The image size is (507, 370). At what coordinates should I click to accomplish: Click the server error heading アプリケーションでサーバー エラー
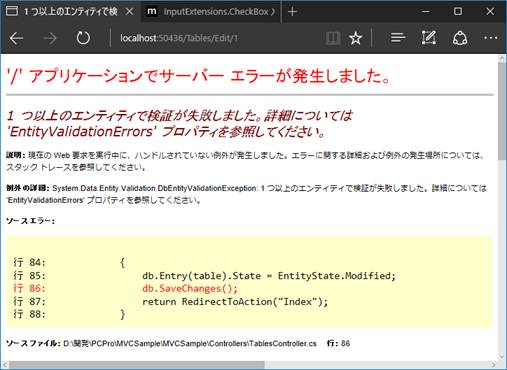point(198,76)
